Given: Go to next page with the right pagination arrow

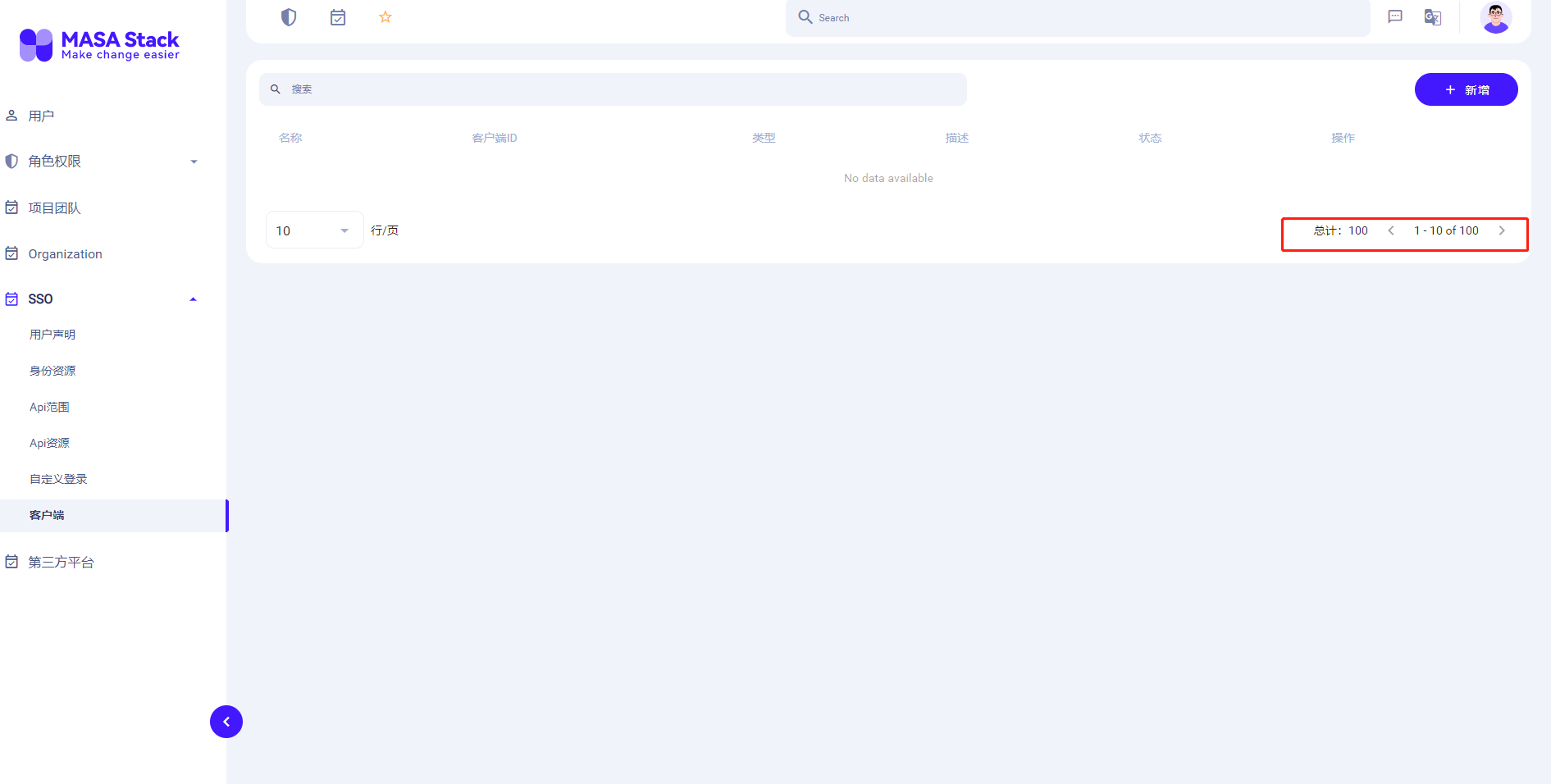Looking at the screenshot, I should 1502,230.
